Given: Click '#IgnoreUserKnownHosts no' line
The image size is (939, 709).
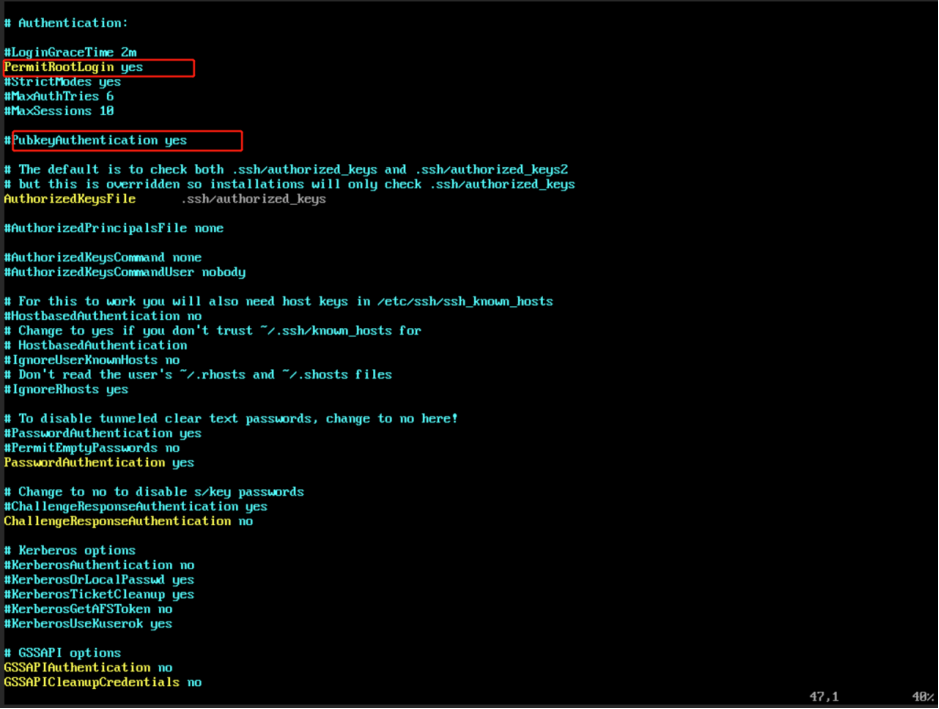Looking at the screenshot, I should pyautogui.click(x=92, y=360).
